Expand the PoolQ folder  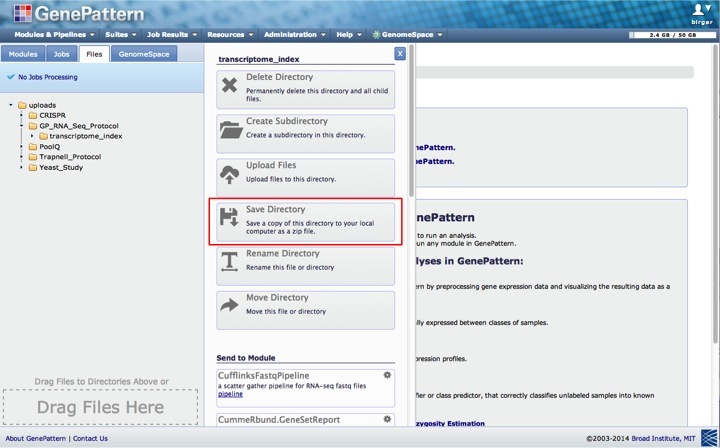click(x=21, y=146)
